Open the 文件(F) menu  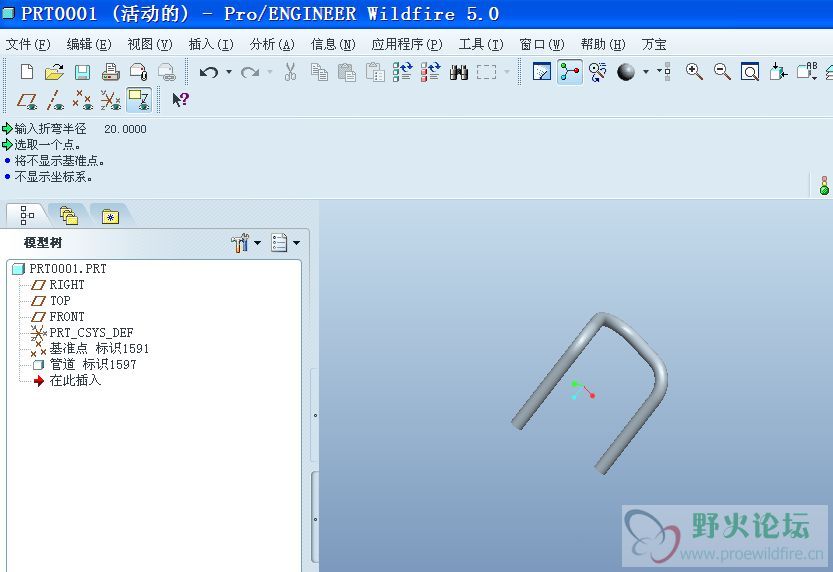[28, 44]
